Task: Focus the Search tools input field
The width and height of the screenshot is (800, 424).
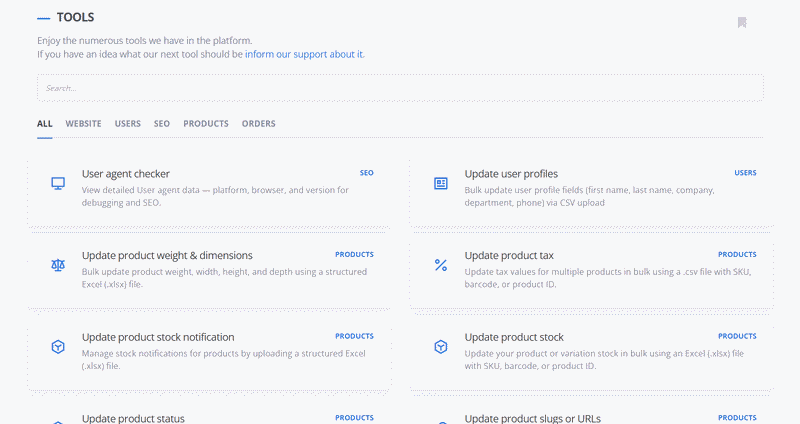Action: pyautogui.click(x=400, y=88)
